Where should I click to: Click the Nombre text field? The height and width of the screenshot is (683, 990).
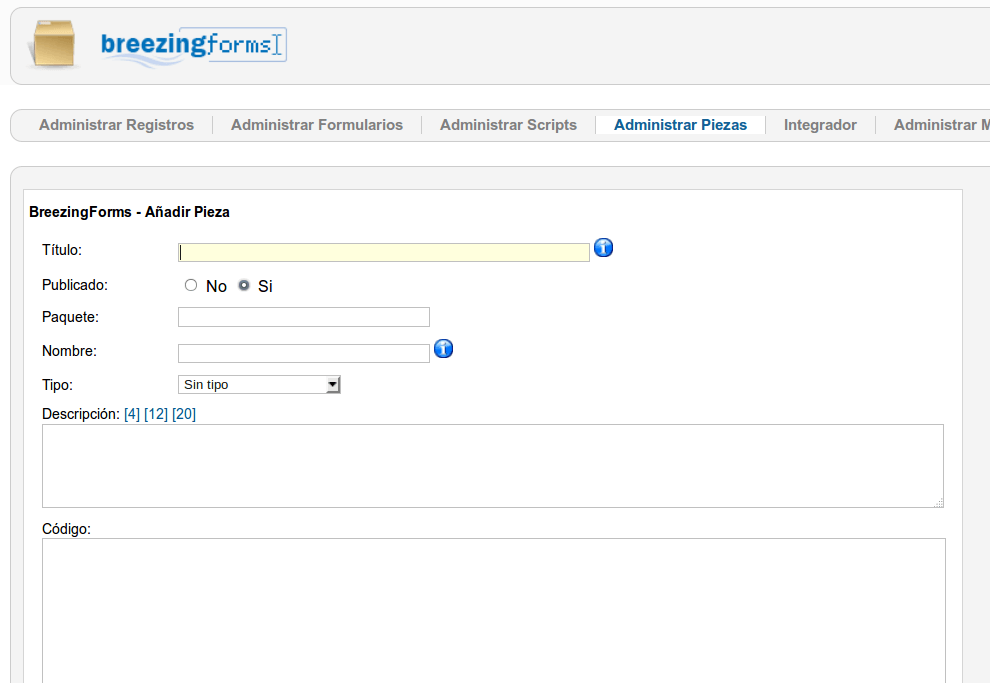pos(304,353)
